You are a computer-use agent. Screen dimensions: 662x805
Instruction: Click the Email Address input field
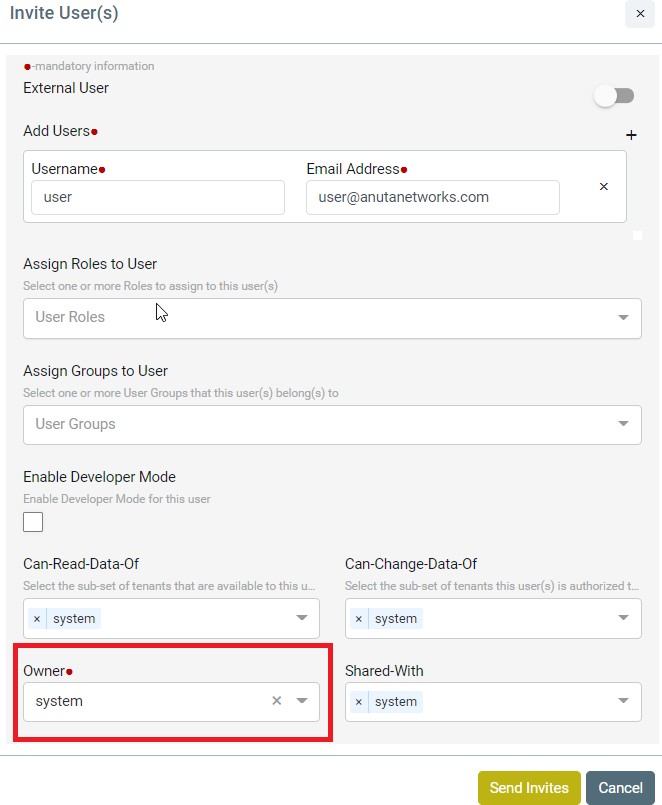tap(433, 197)
